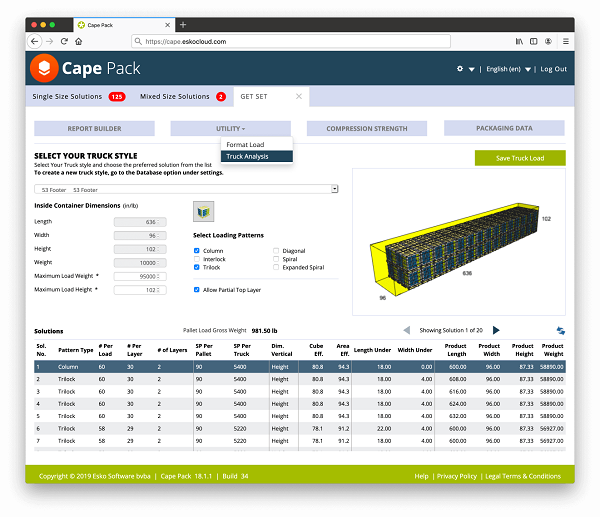This screenshot has height=517, width=600.
Task: Open the Utility dropdown menu
Action: coord(230,128)
